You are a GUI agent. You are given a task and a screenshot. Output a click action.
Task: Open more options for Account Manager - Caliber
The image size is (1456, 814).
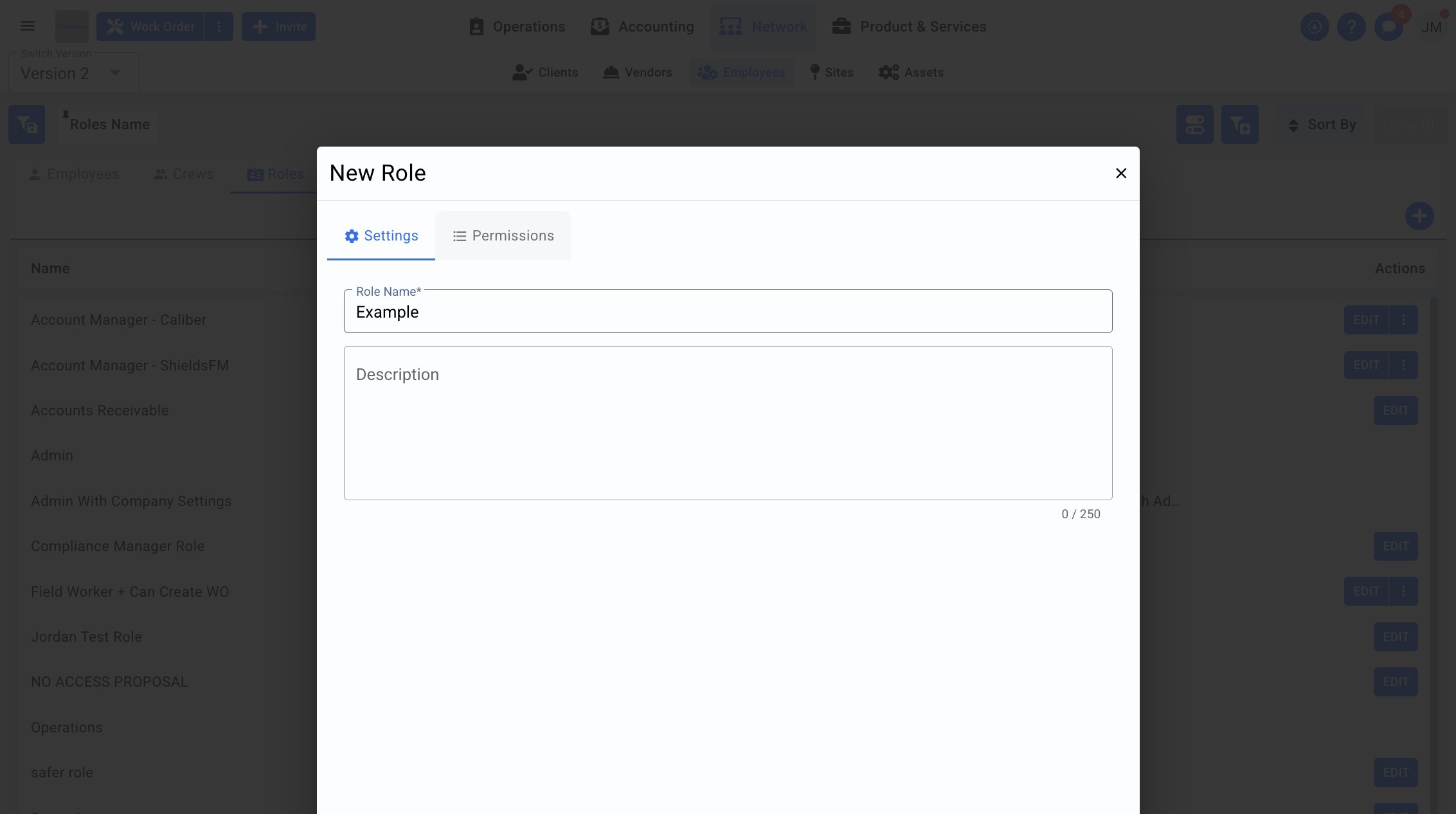click(1403, 320)
